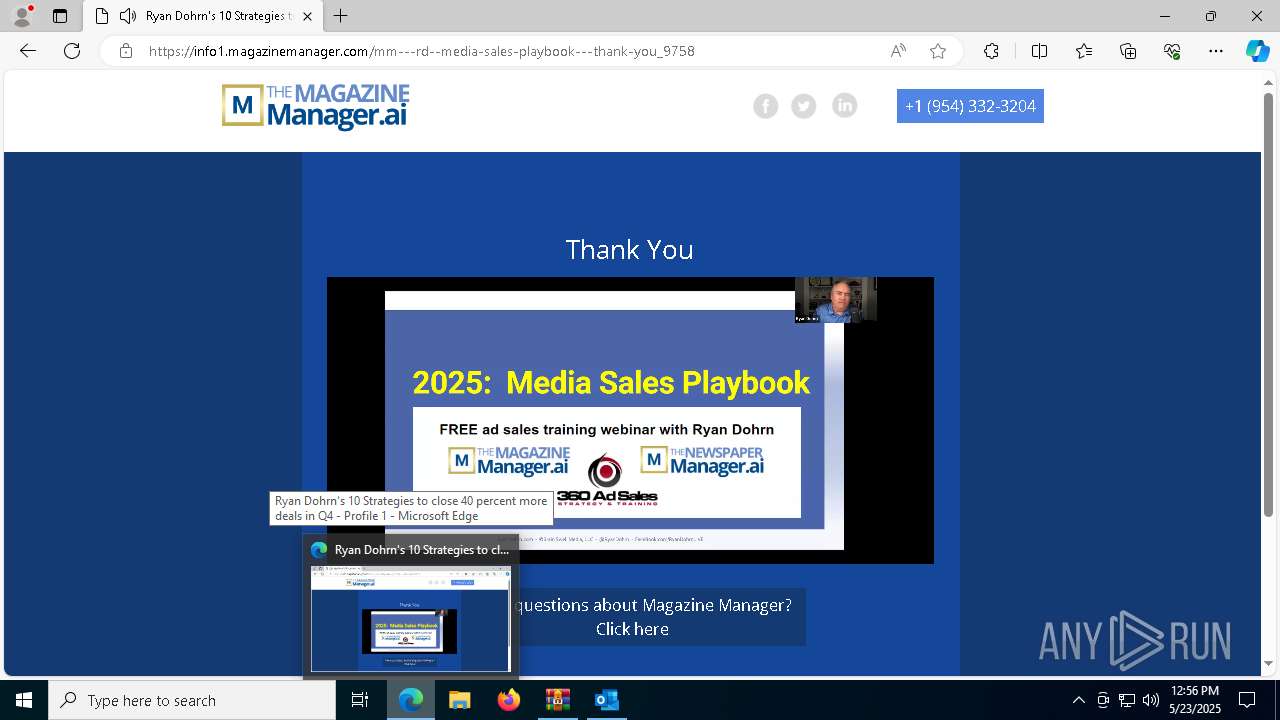This screenshot has height=720, width=1280.
Task: View site information lock icon
Action: pyautogui.click(x=126, y=51)
